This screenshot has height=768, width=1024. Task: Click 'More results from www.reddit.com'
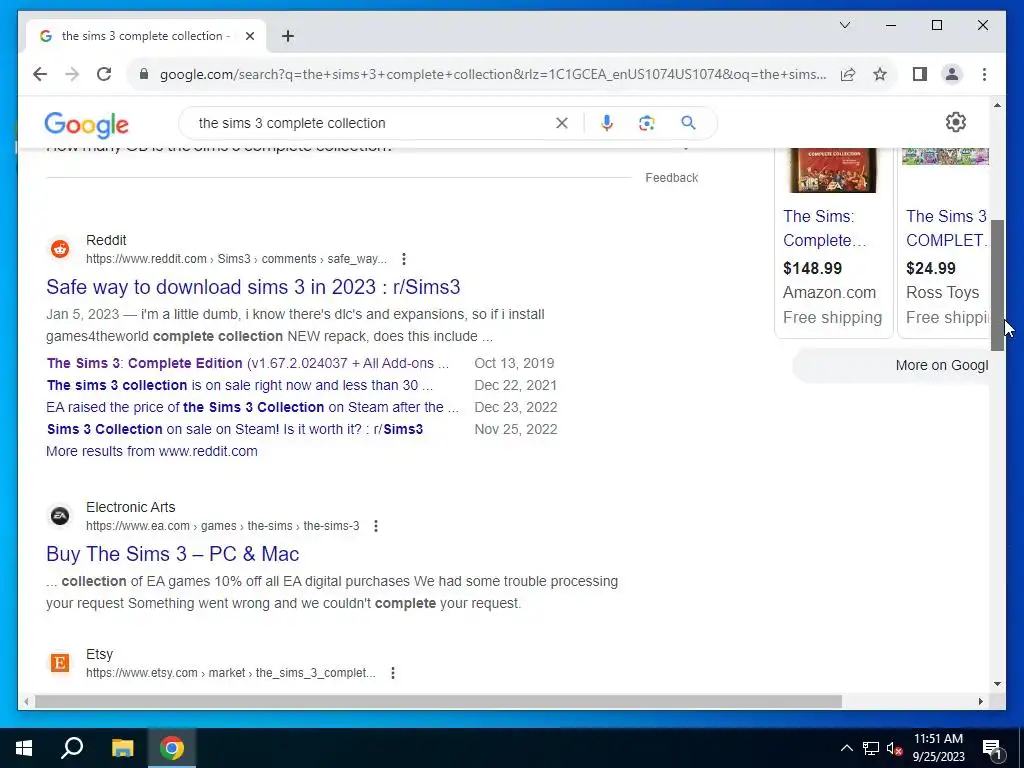pos(152,451)
